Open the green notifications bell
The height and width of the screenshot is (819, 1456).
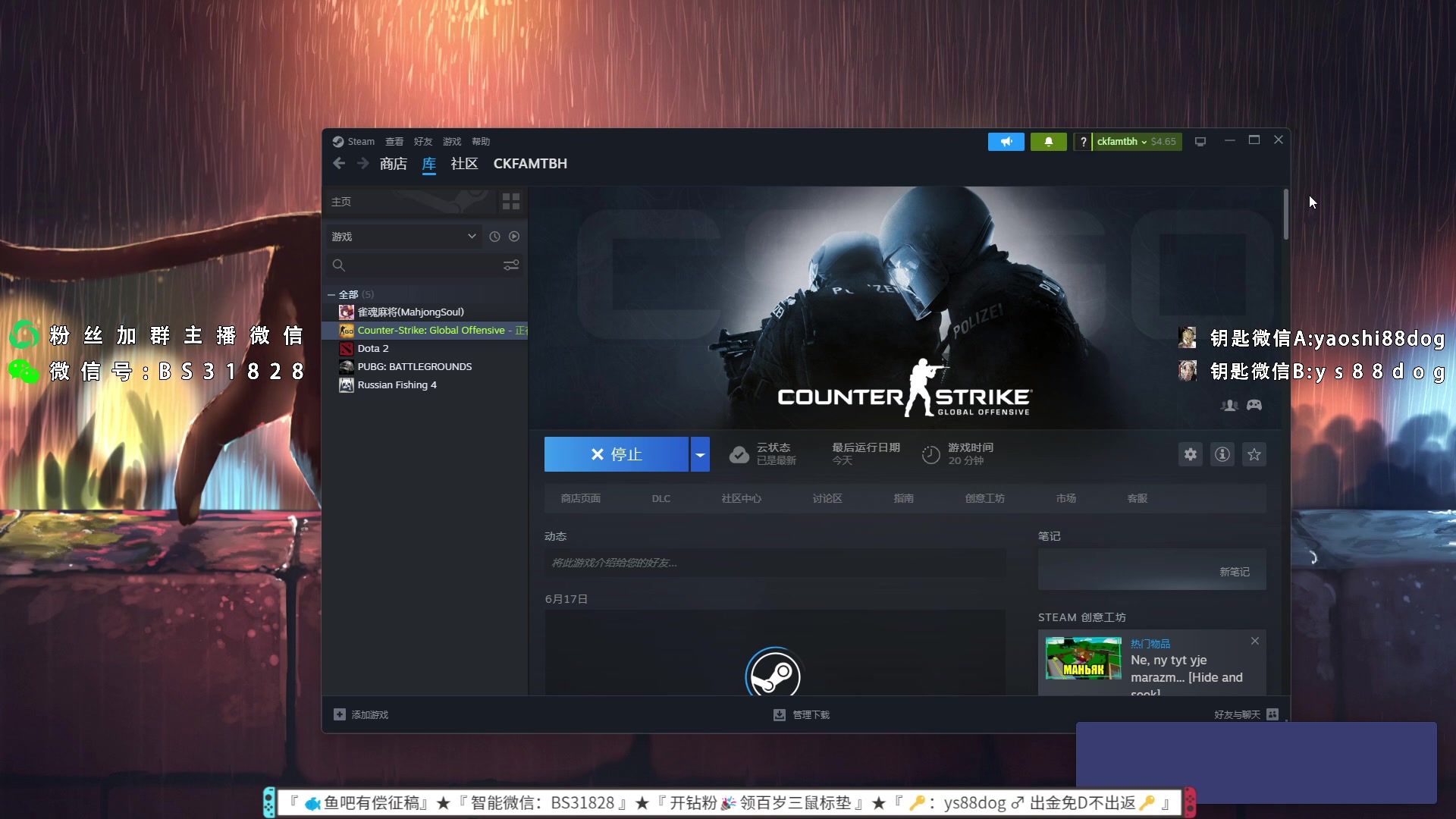coord(1049,142)
